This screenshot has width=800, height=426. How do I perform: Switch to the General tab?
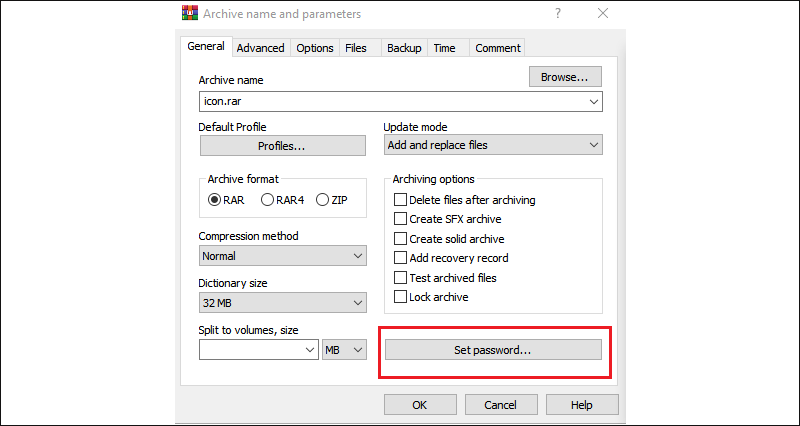coord(206,46)
